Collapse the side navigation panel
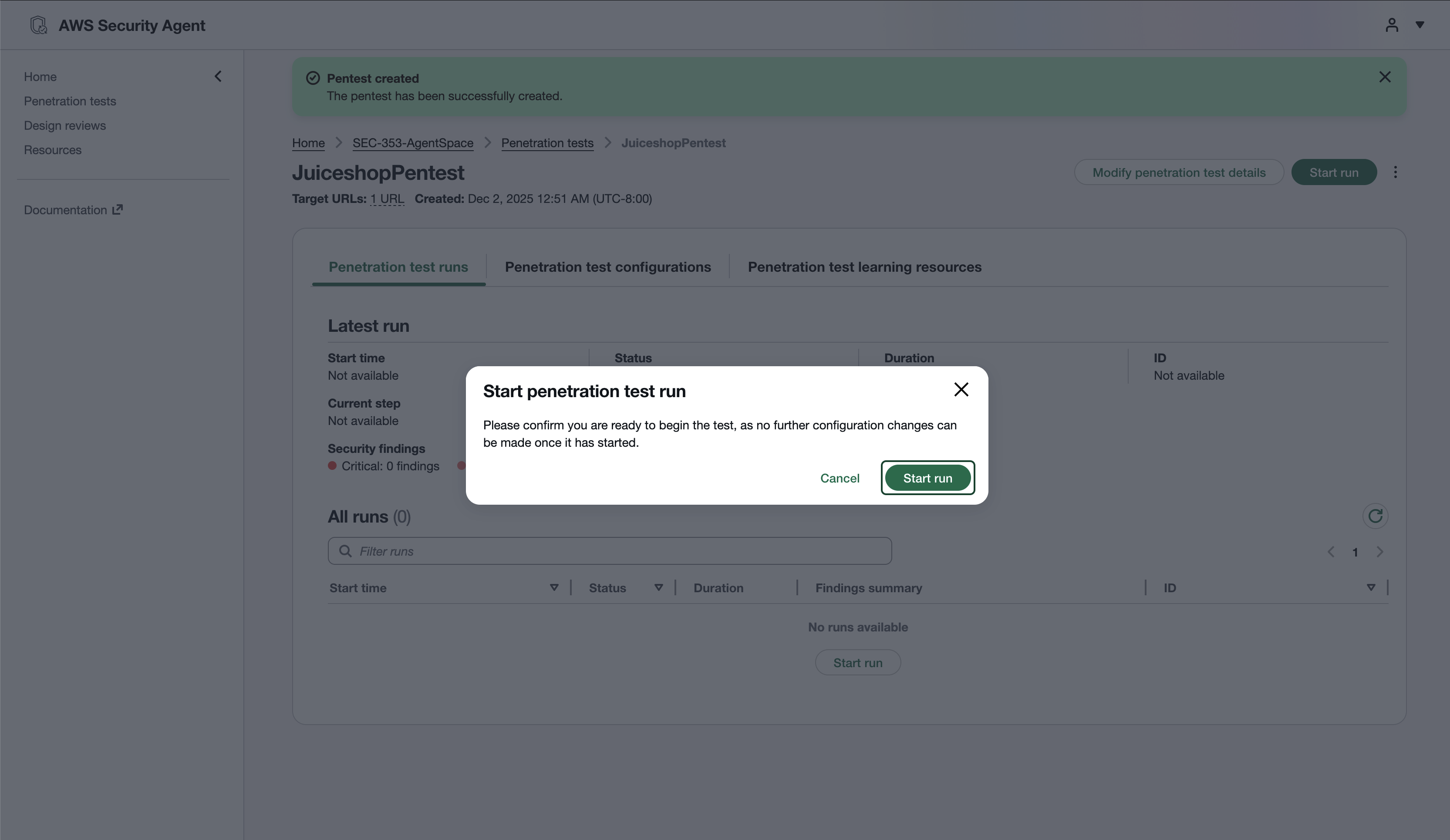The height and width of the screenshot is (840, 1450). (x=218, y=77)
